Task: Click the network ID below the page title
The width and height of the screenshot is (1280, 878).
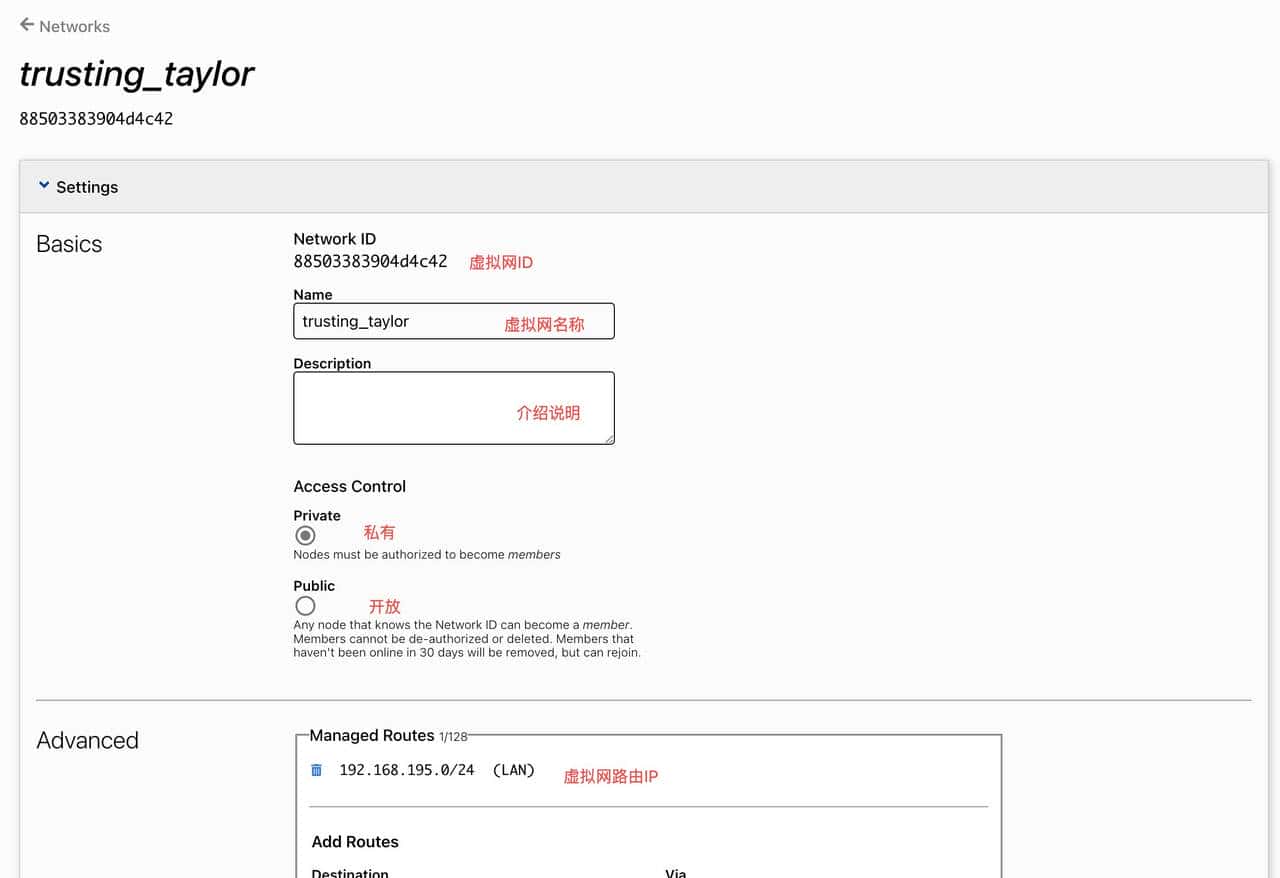Action: pos(96,118)
